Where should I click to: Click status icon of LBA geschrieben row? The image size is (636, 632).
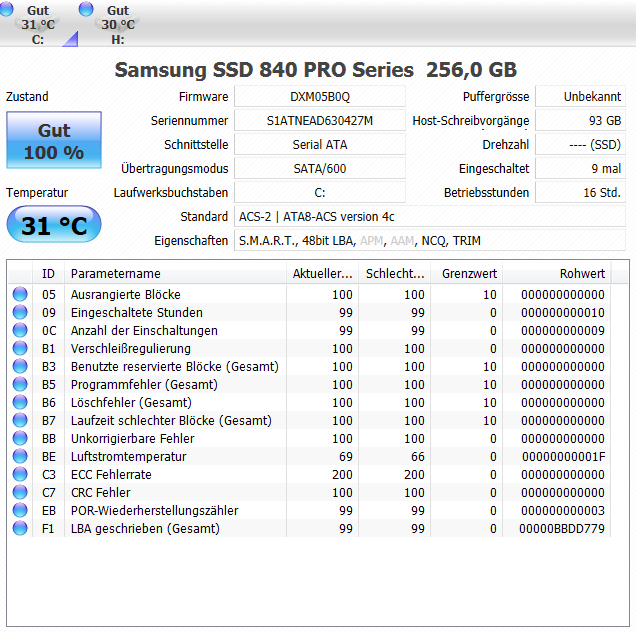click(20, 528)
